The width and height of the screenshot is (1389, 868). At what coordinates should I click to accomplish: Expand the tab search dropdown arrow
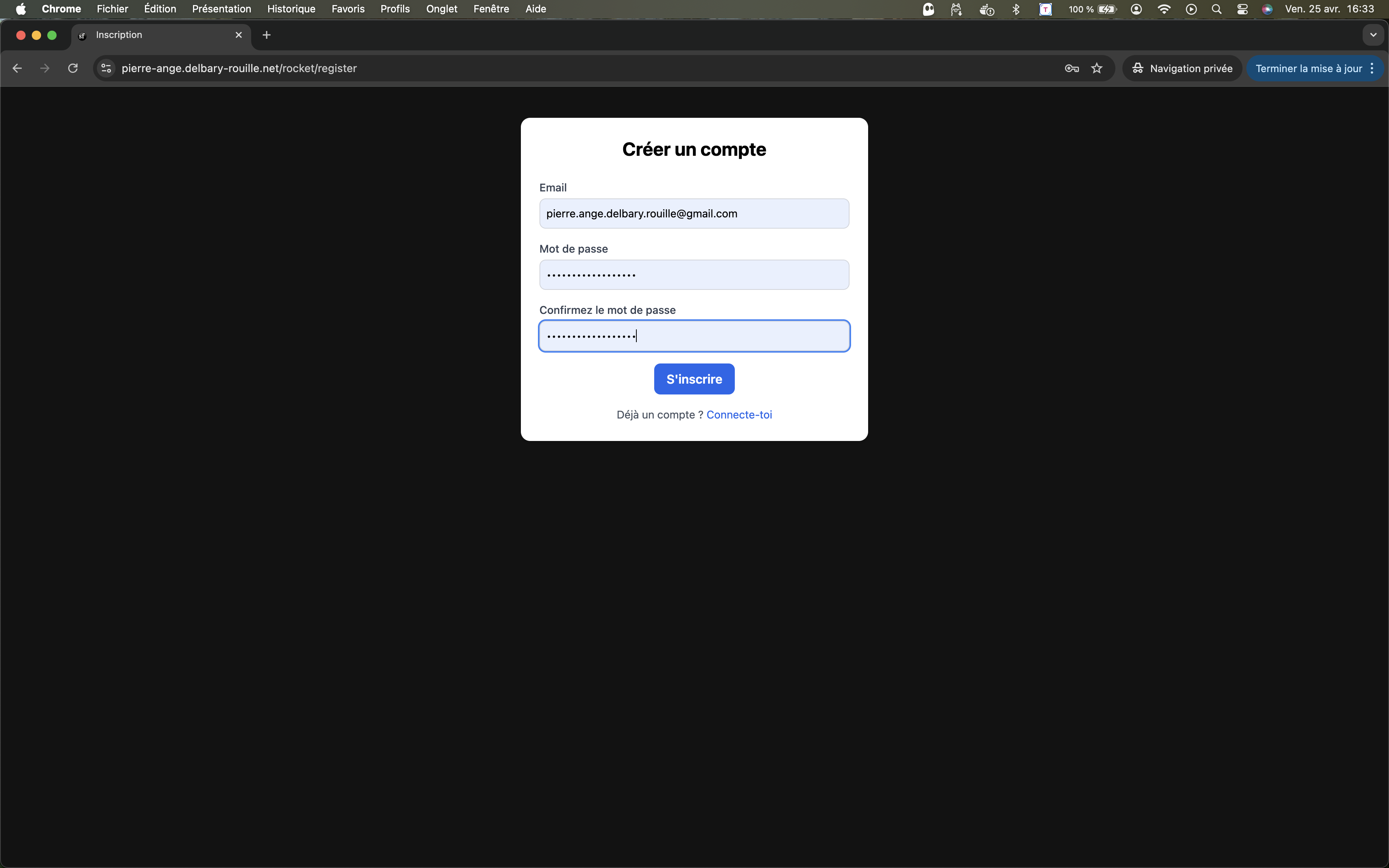point(1373,35)
